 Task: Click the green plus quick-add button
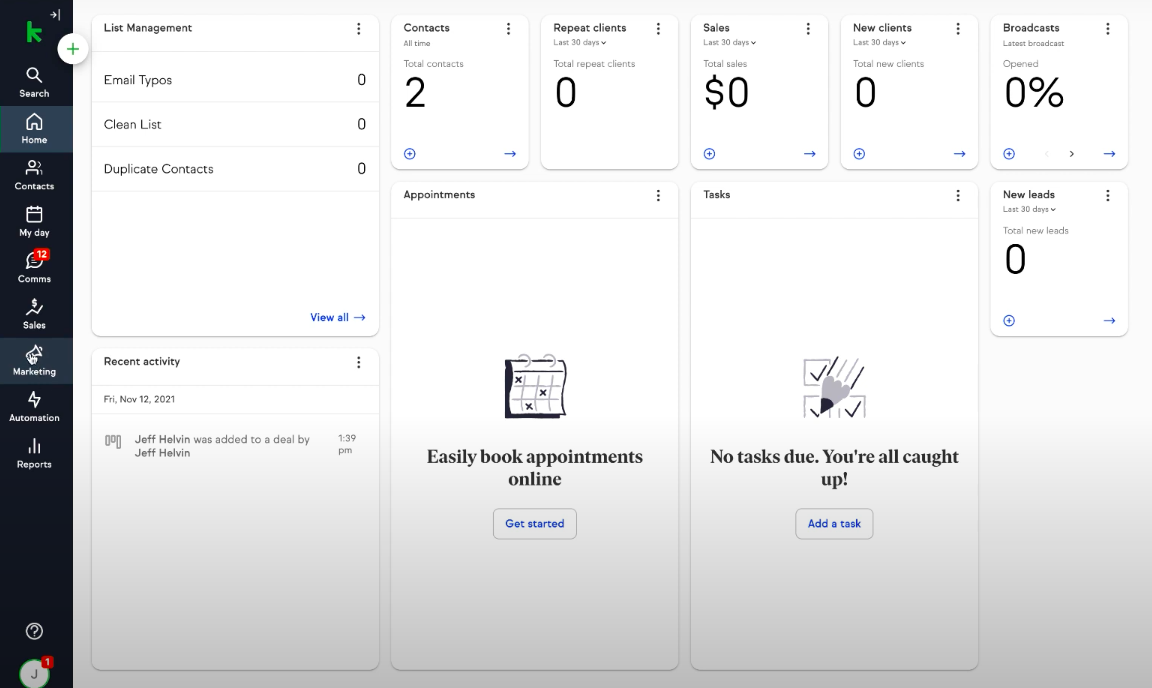pyautogui.click(x=73, y=49)
